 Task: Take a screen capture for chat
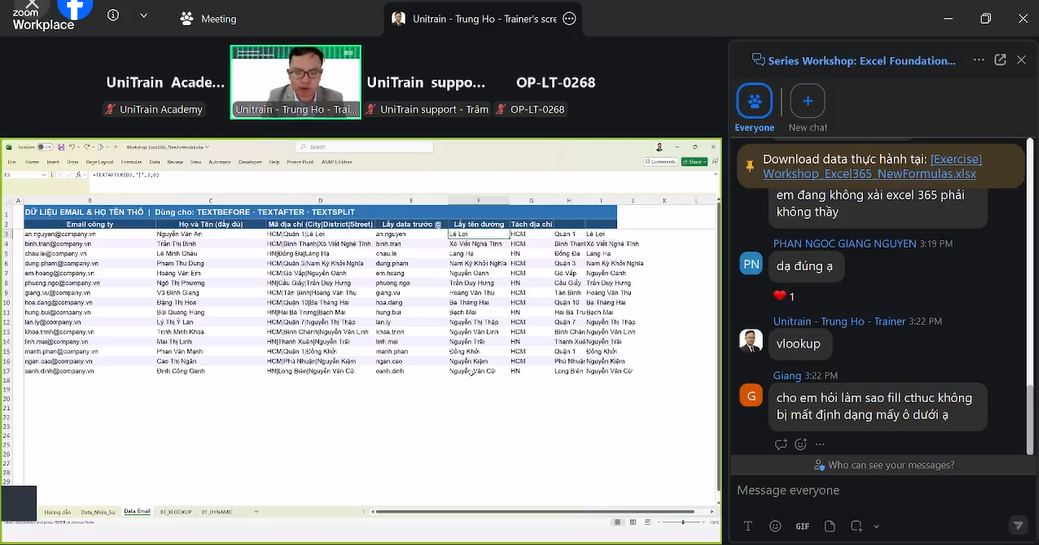pyautogui.click(x=856, y=526)
